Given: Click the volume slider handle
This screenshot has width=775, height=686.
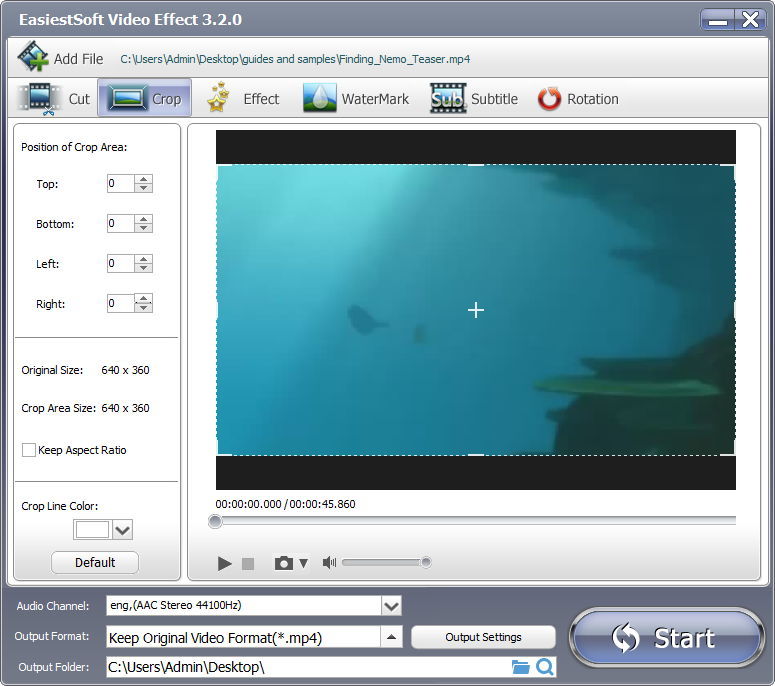Looking at the screenshot, I should 426,562.
